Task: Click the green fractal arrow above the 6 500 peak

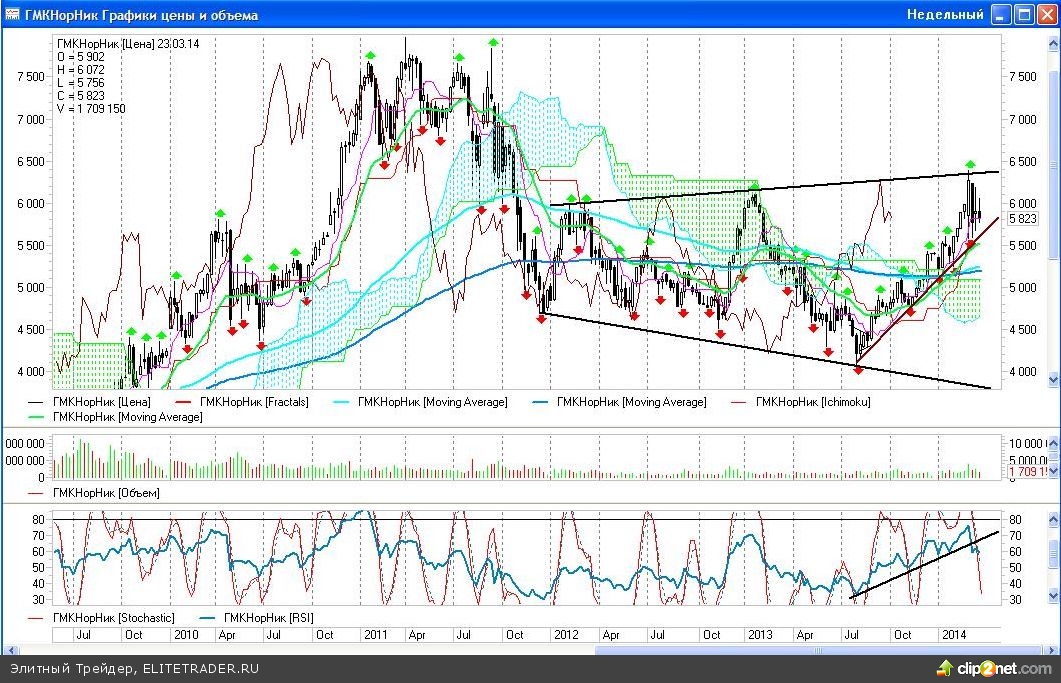Action: pos(969,164)
